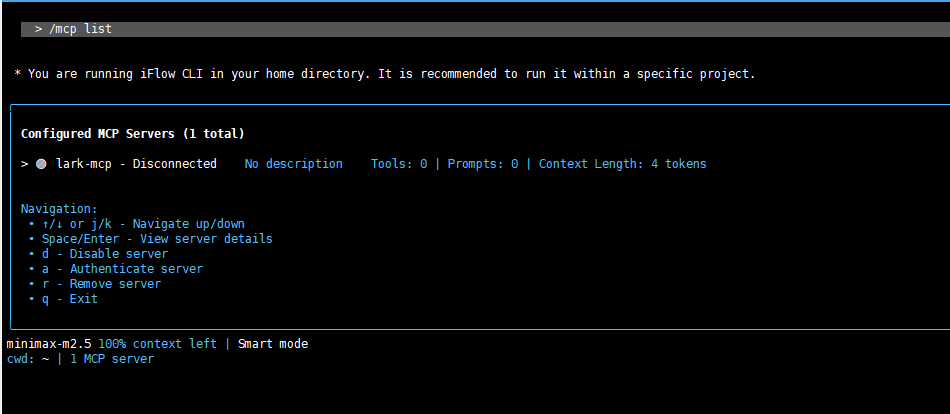This screenshot has height=414, width=950.
Task: Click the Remove server option
Action: pos(101,284)
